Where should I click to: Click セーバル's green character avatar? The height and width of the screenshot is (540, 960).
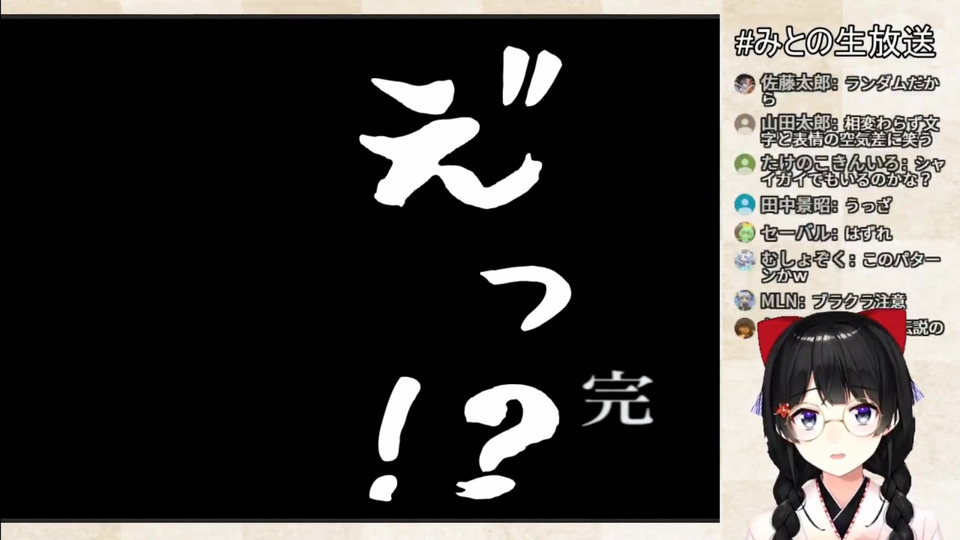744,232
